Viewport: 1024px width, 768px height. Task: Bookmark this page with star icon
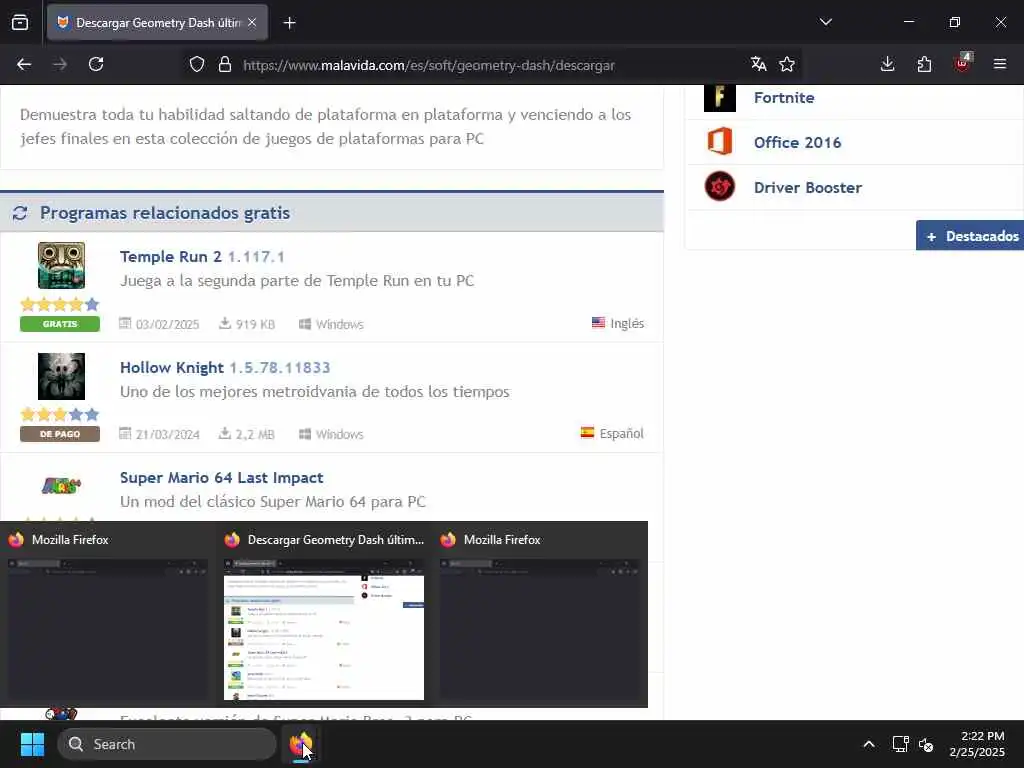(x=787, y=64)
